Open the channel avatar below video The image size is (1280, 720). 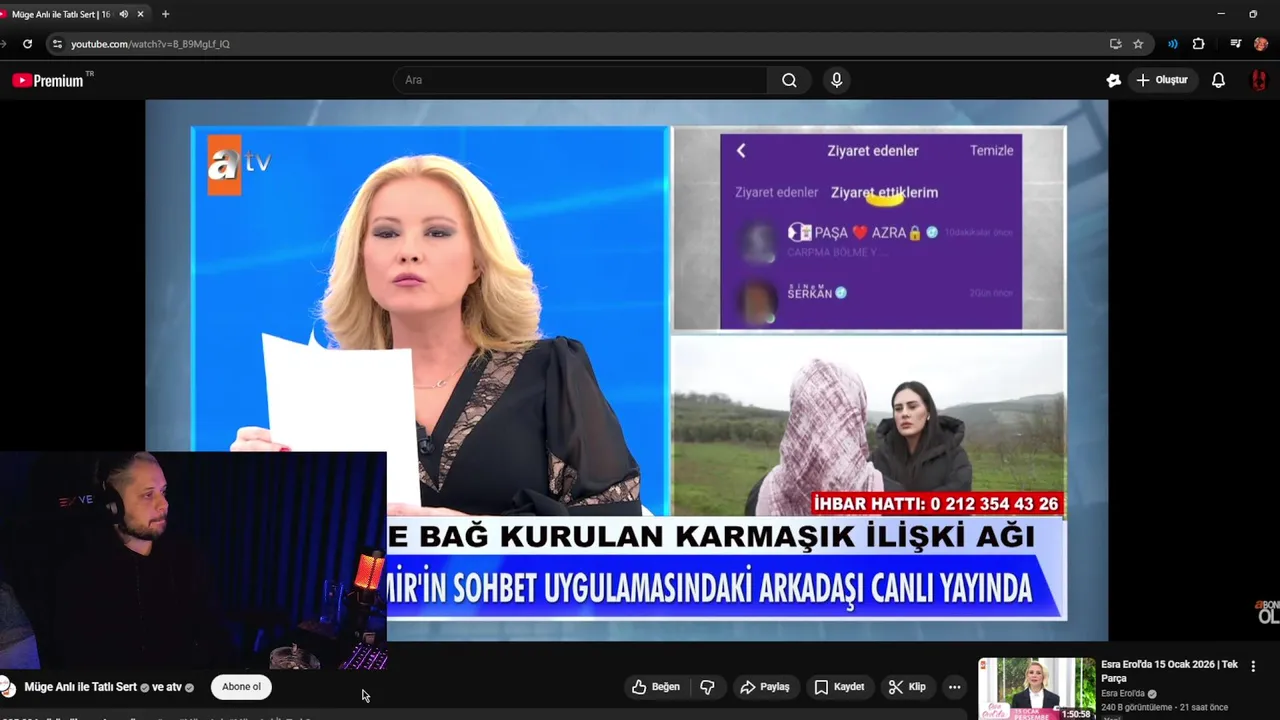[7, 687]
